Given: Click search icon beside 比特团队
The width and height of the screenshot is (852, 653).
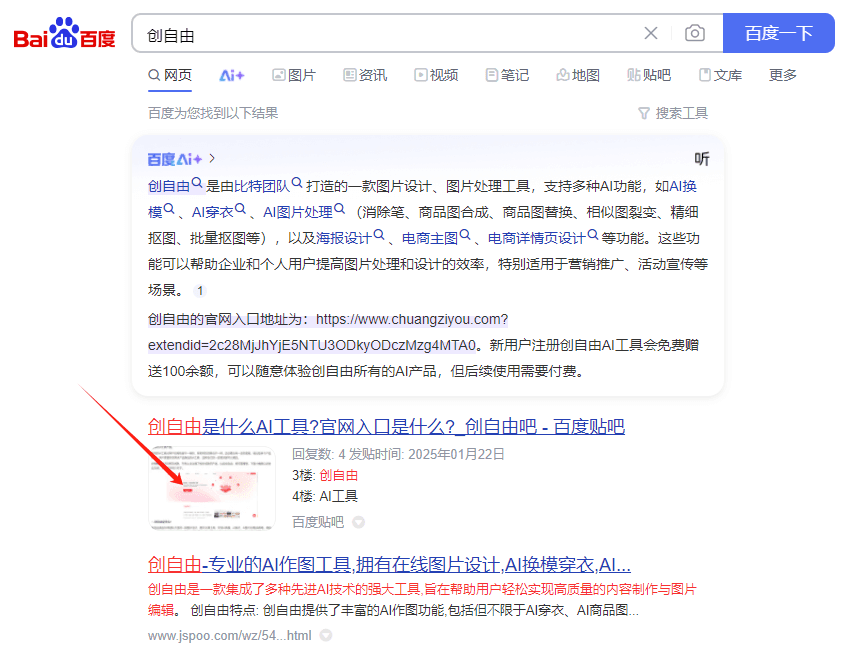Looking at the screenshot, I should 297,185.
